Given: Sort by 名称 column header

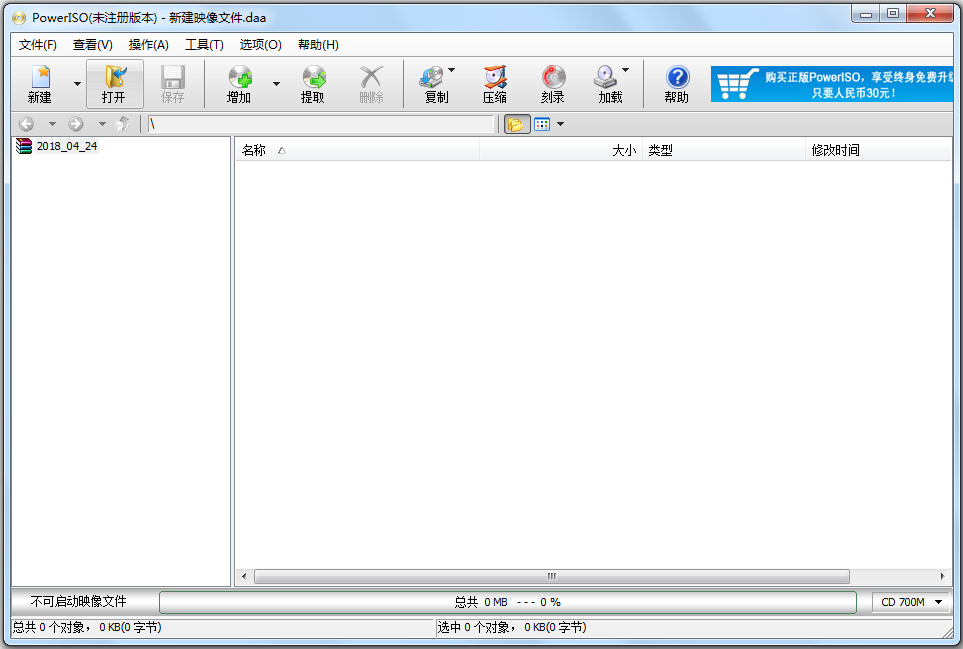Looking at the screenshot, I should tap(357, 150).
